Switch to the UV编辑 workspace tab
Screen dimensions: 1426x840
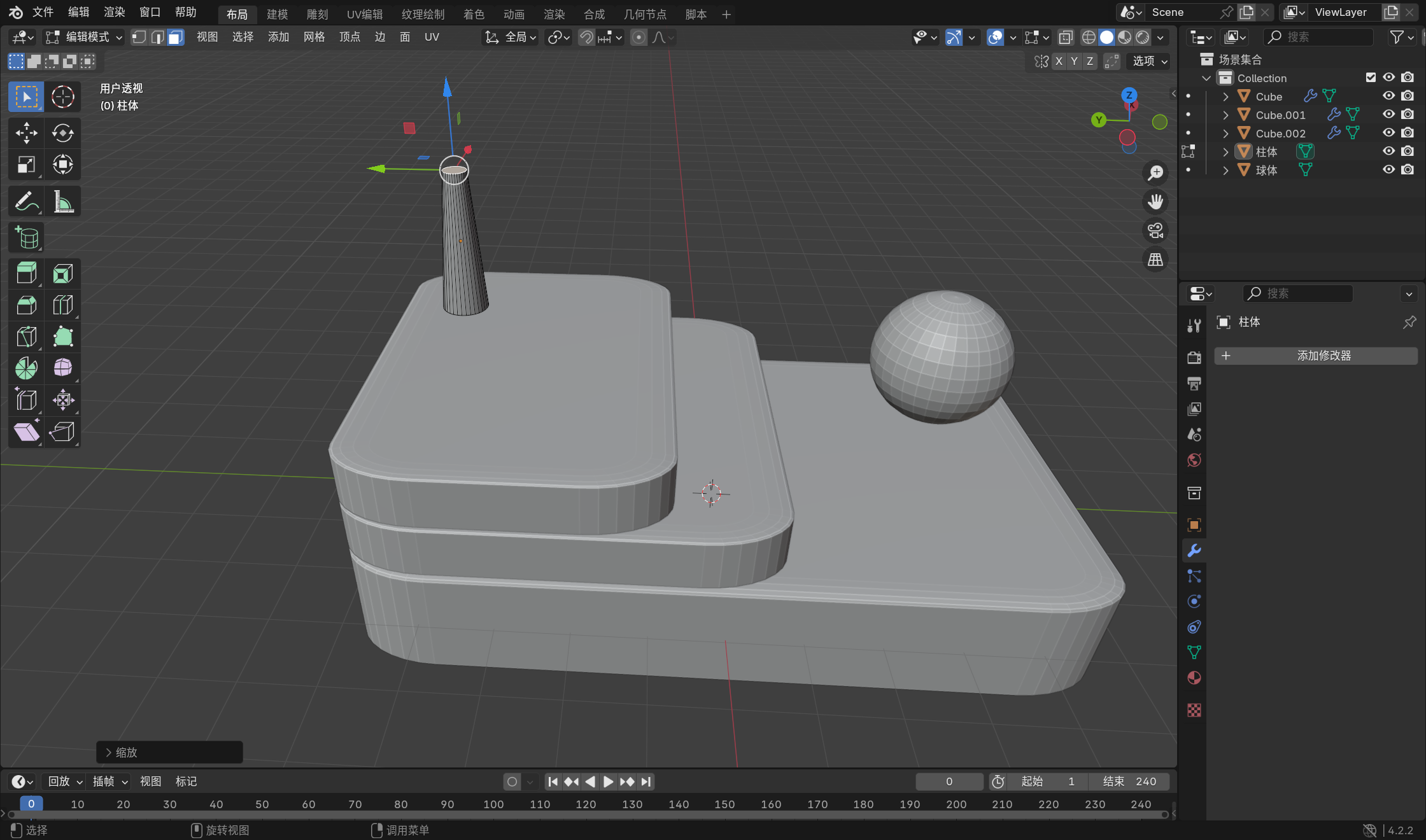coord(364,14)
